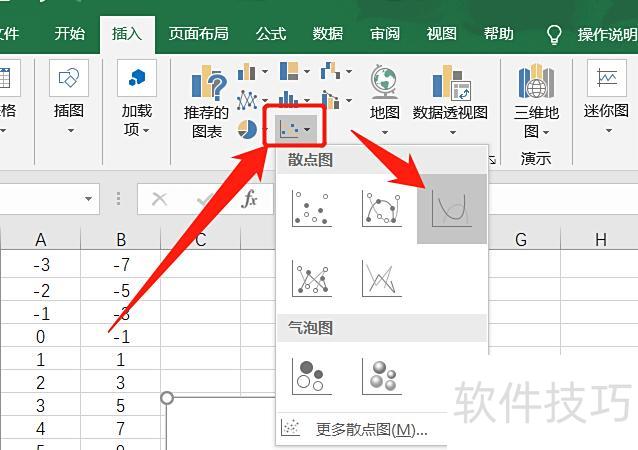The width and height of the screenshot is (638, 450).
Task: Choose scatter with straight lines only
Action: (x=381, y=279)
